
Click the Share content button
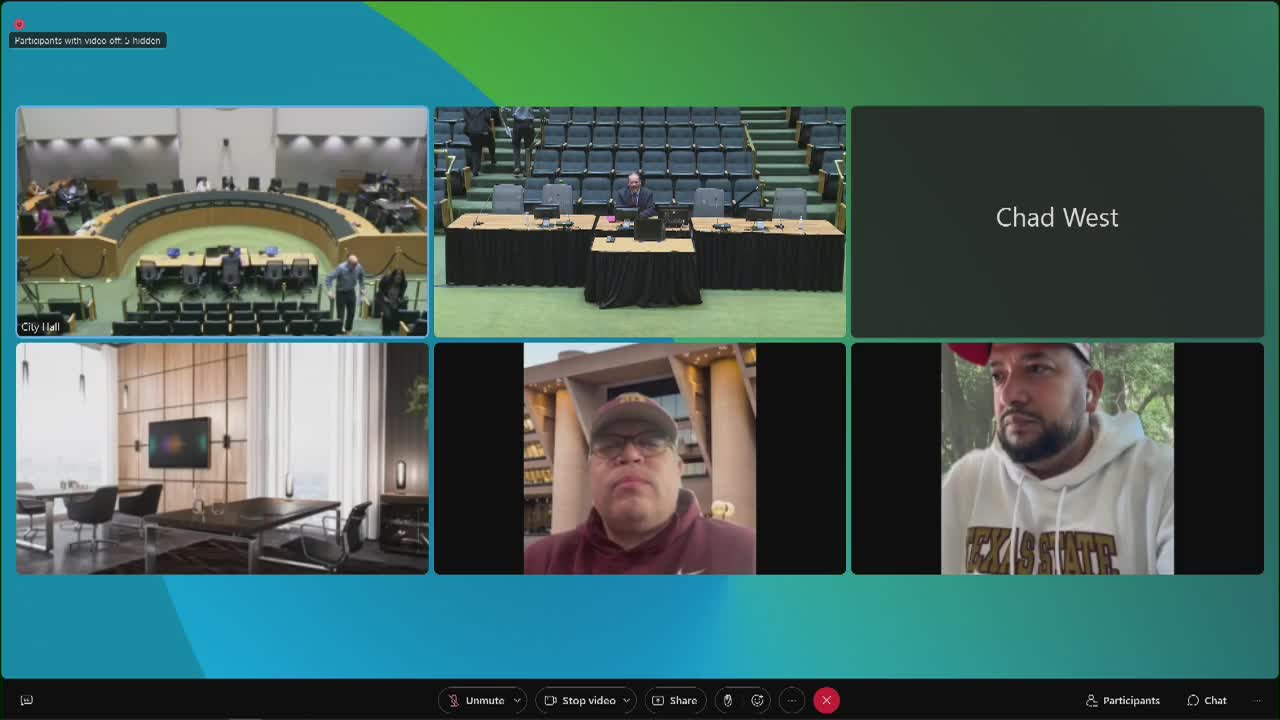pyautogui.click(x=675, y=700)
